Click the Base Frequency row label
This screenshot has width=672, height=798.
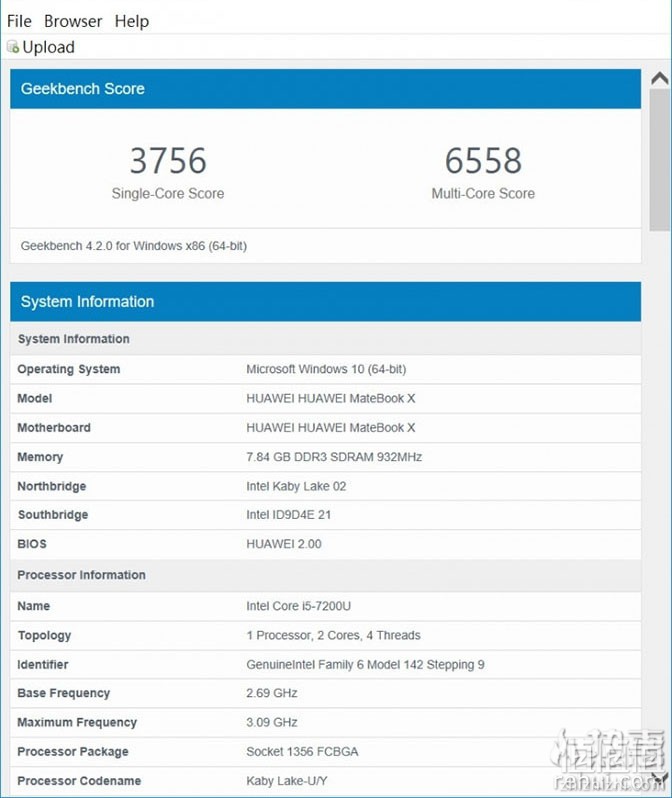tap(64, 694)
